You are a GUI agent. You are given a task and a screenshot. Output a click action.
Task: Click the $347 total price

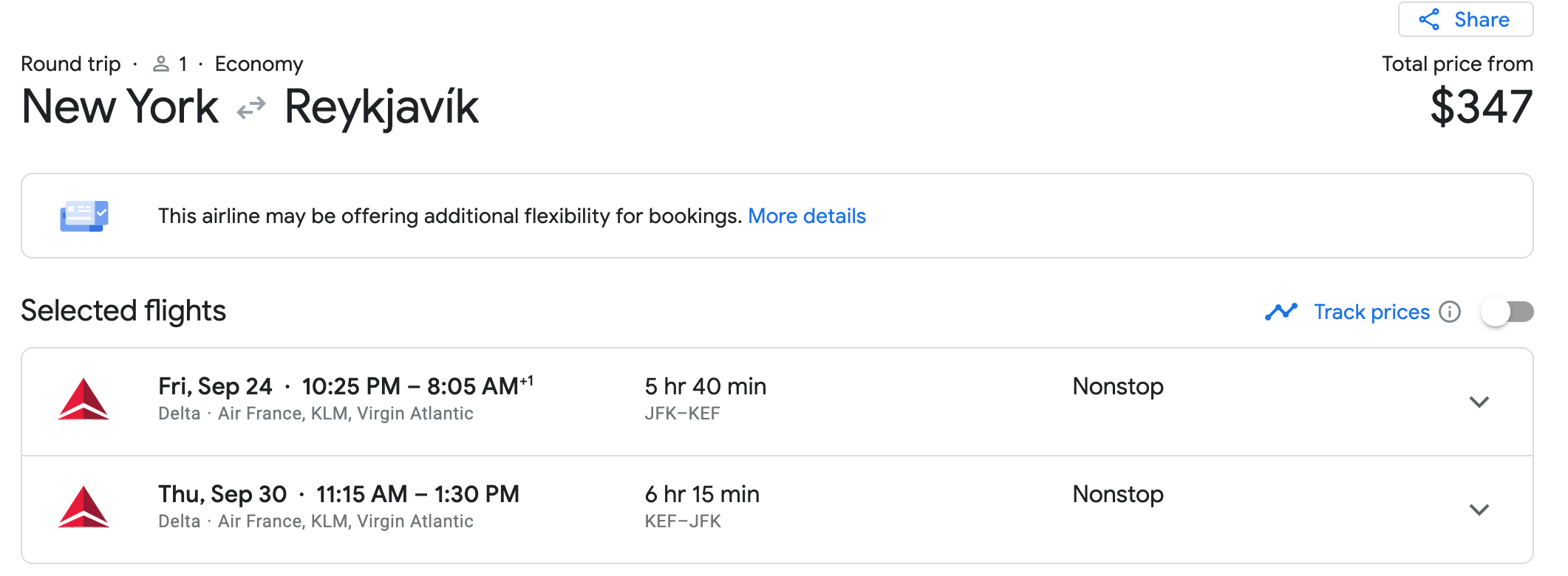coord(1481,107)
